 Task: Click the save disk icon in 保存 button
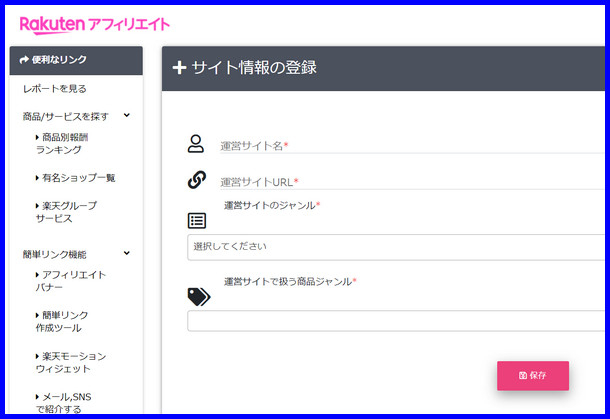523,375
